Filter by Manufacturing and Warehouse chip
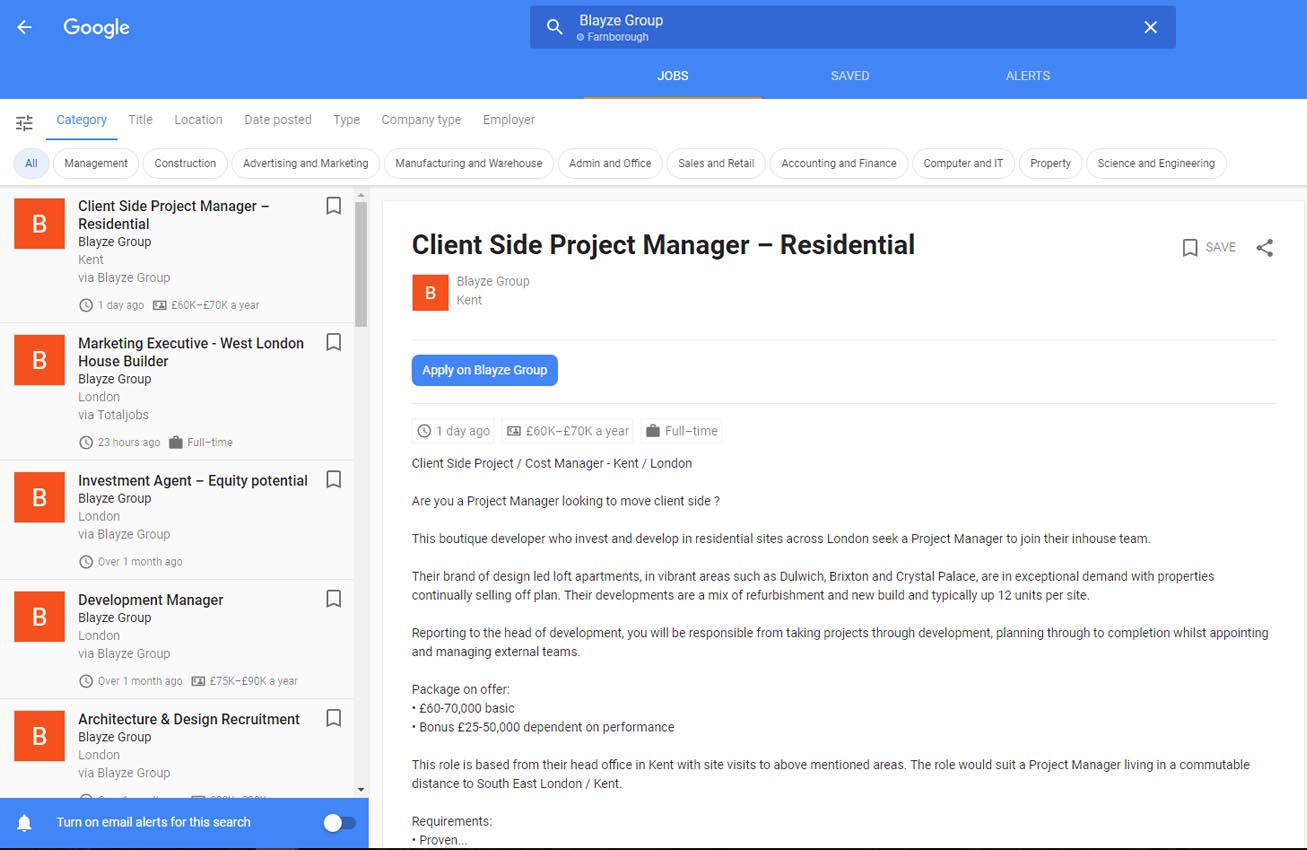The image size is (1307, 850). tap(469, 164)
